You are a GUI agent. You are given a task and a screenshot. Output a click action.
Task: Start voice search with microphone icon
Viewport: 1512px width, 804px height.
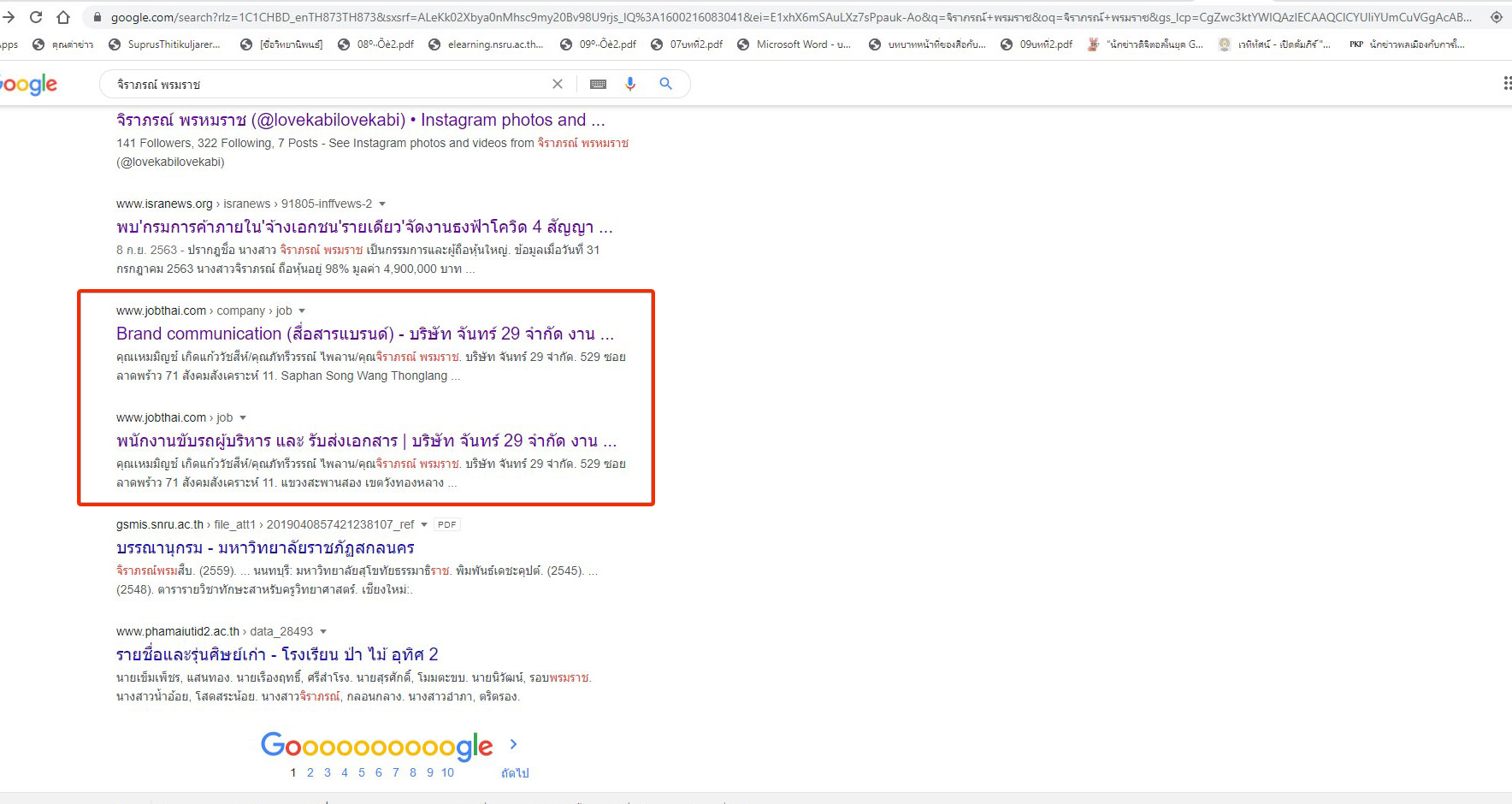pos(630,84)
